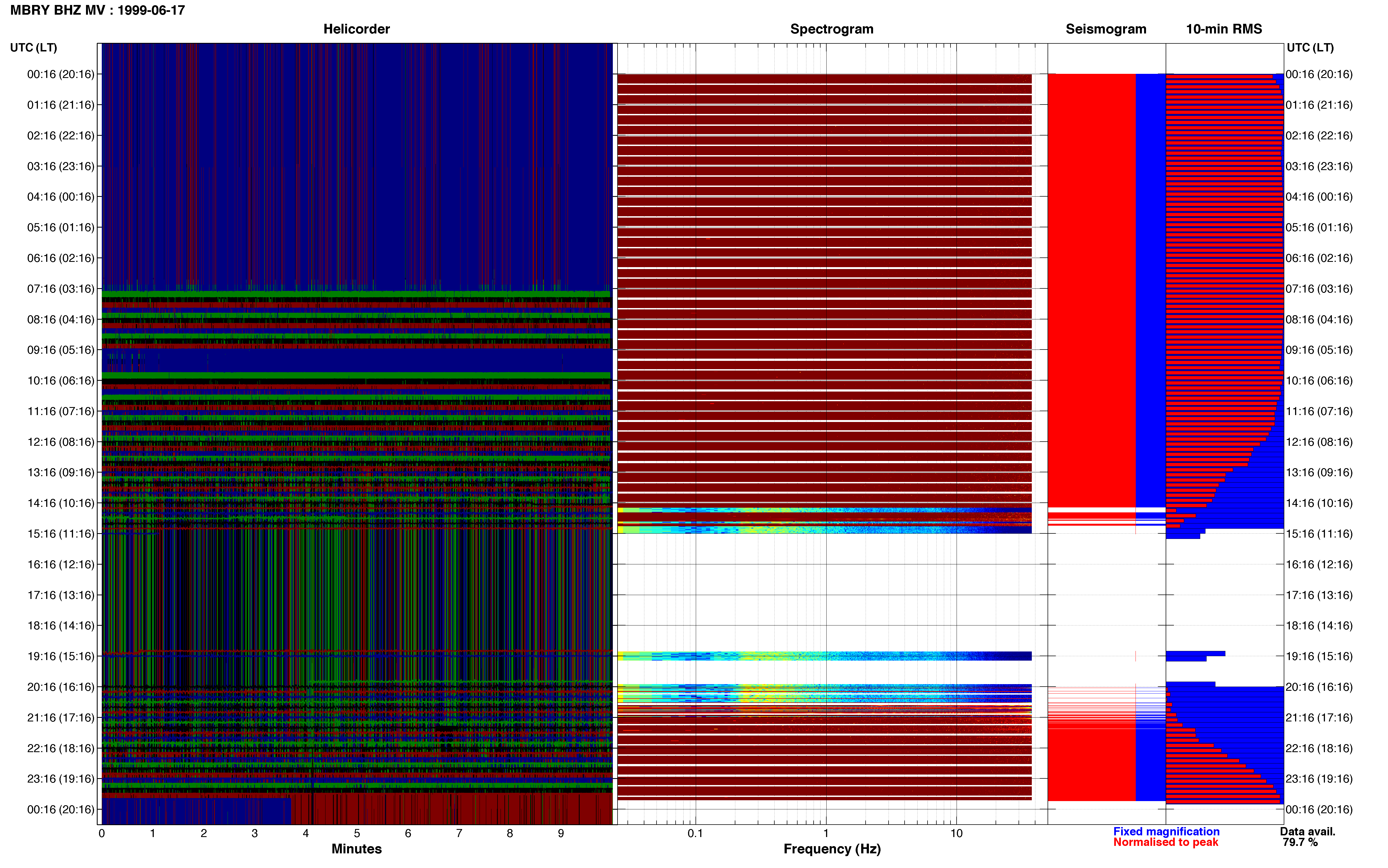Click left-axis time label '19:16 (15:16)'
This screenshot has height=868, width=1388.
61,656
